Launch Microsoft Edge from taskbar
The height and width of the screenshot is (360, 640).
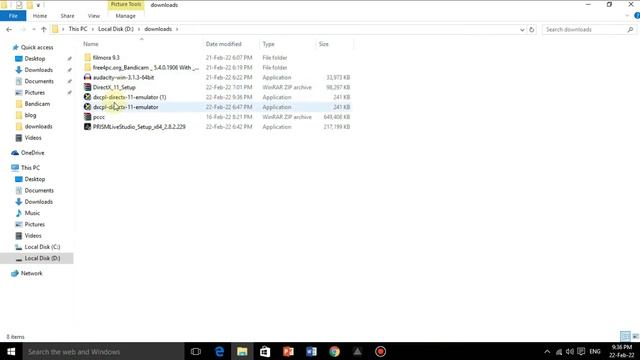219,351
